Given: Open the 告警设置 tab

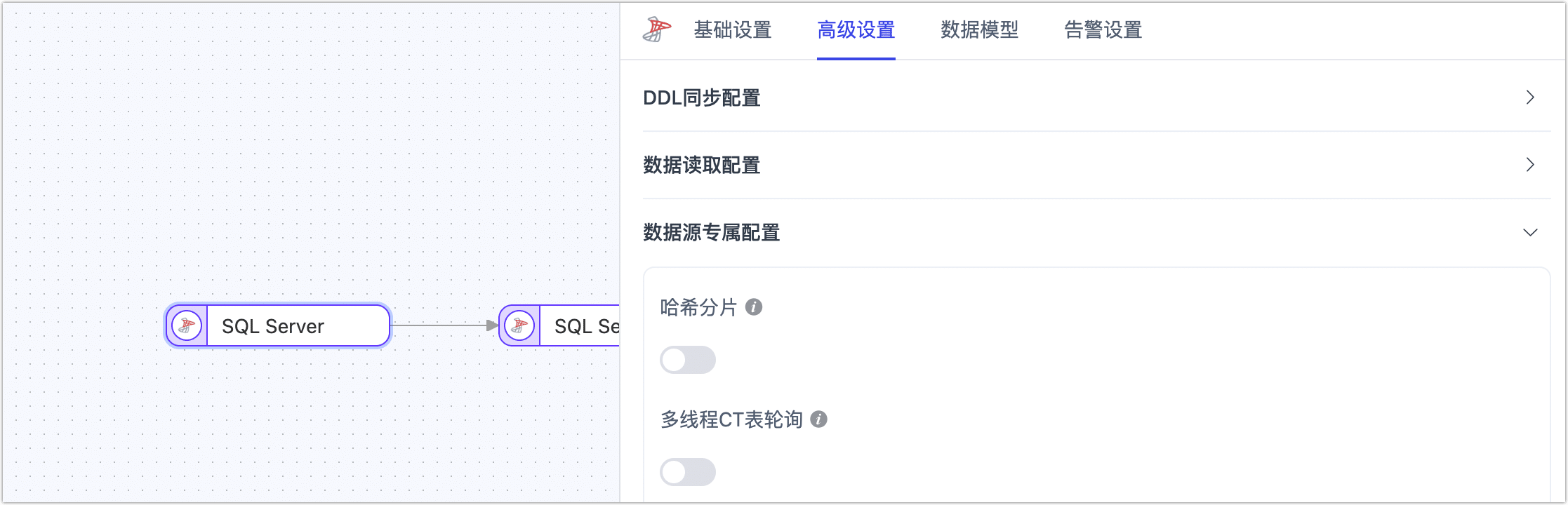Looking at the screenshot, I should click(x=1101, y=29).
